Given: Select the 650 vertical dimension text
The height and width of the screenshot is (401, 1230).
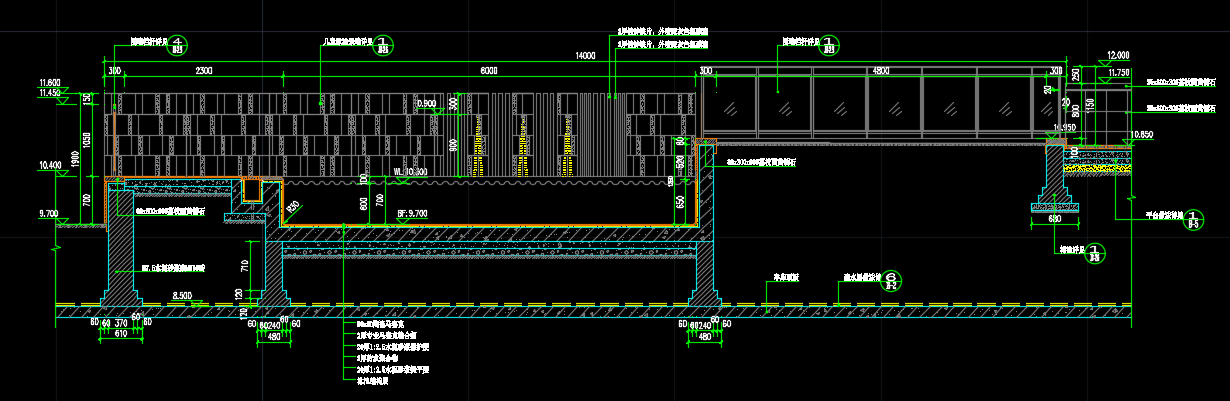Looking at the screenshot, I should coord(680,202).
